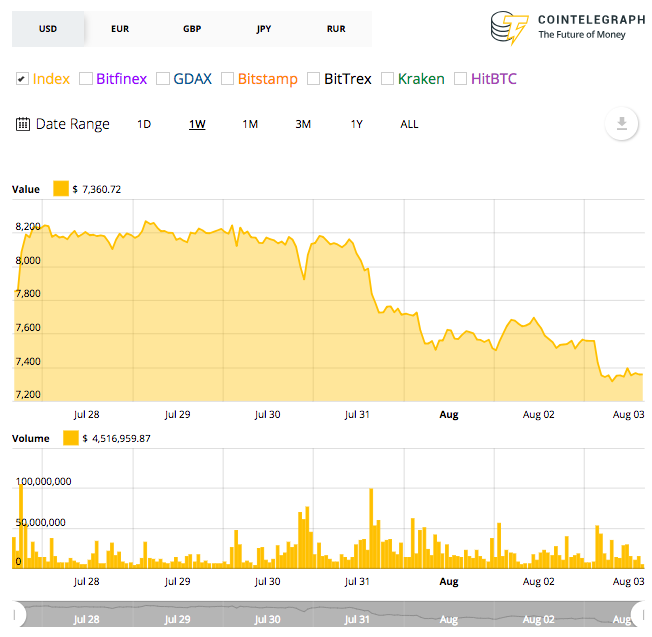Grab the left handle of range navigator
This screenshot has width=652, height=637.
15,614
